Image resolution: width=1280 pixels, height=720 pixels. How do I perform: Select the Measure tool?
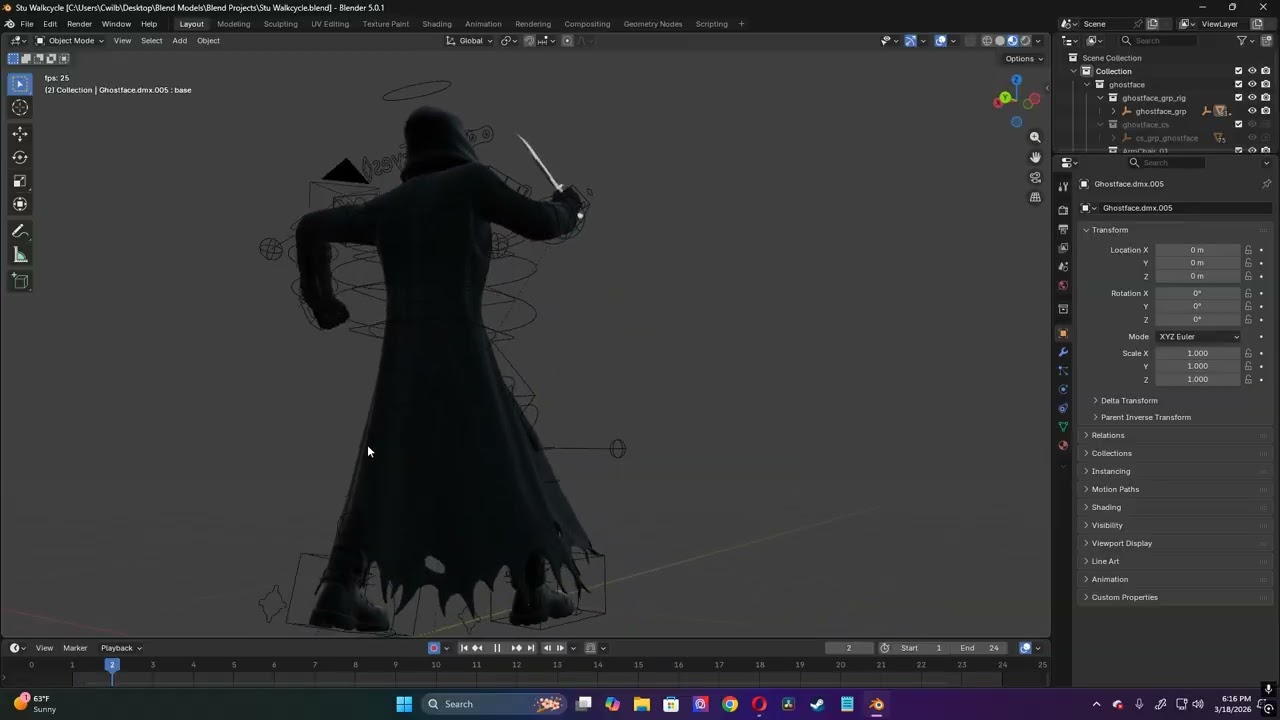click(20, 256)
